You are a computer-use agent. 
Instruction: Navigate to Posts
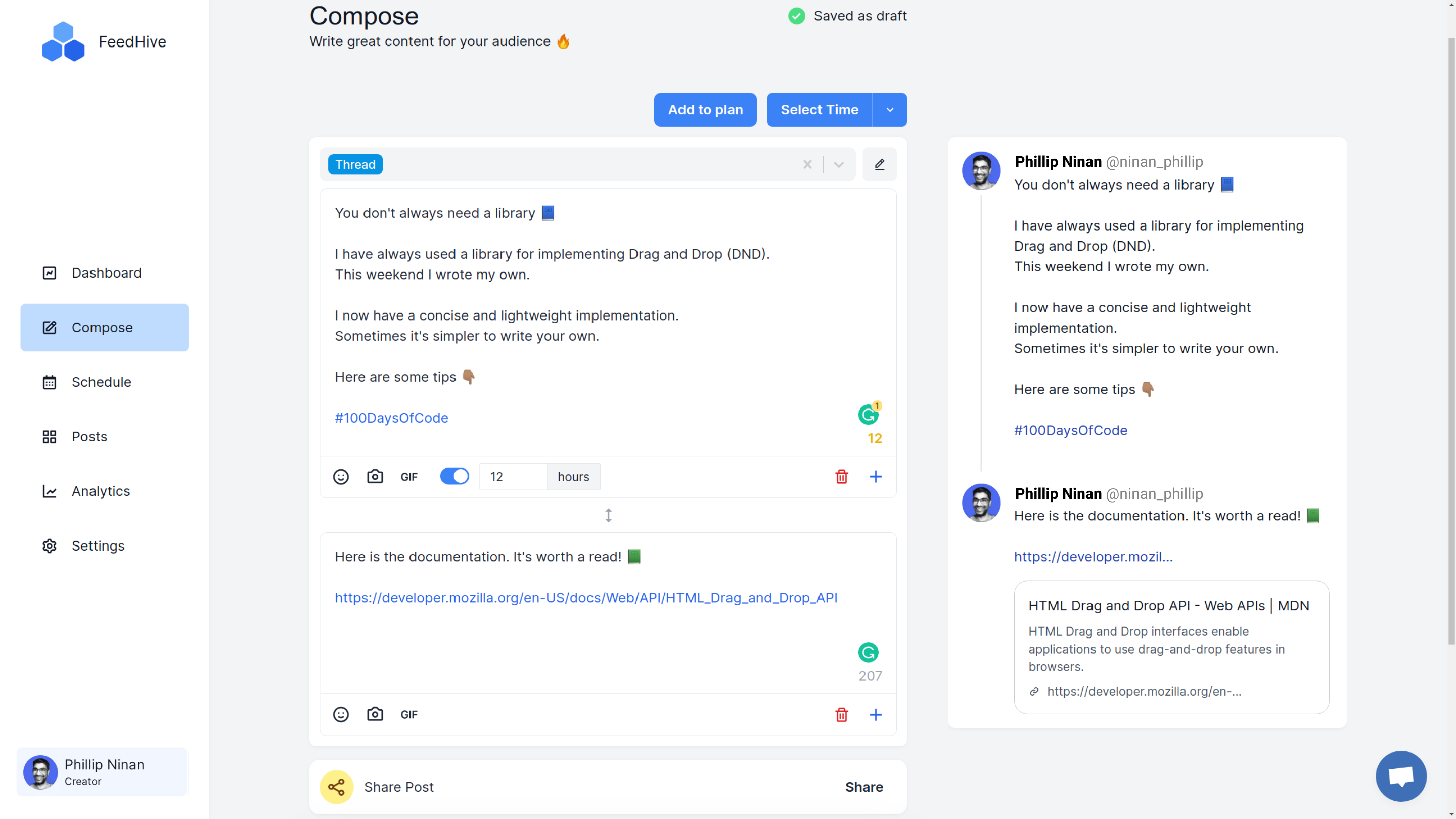tap(105, 437)
